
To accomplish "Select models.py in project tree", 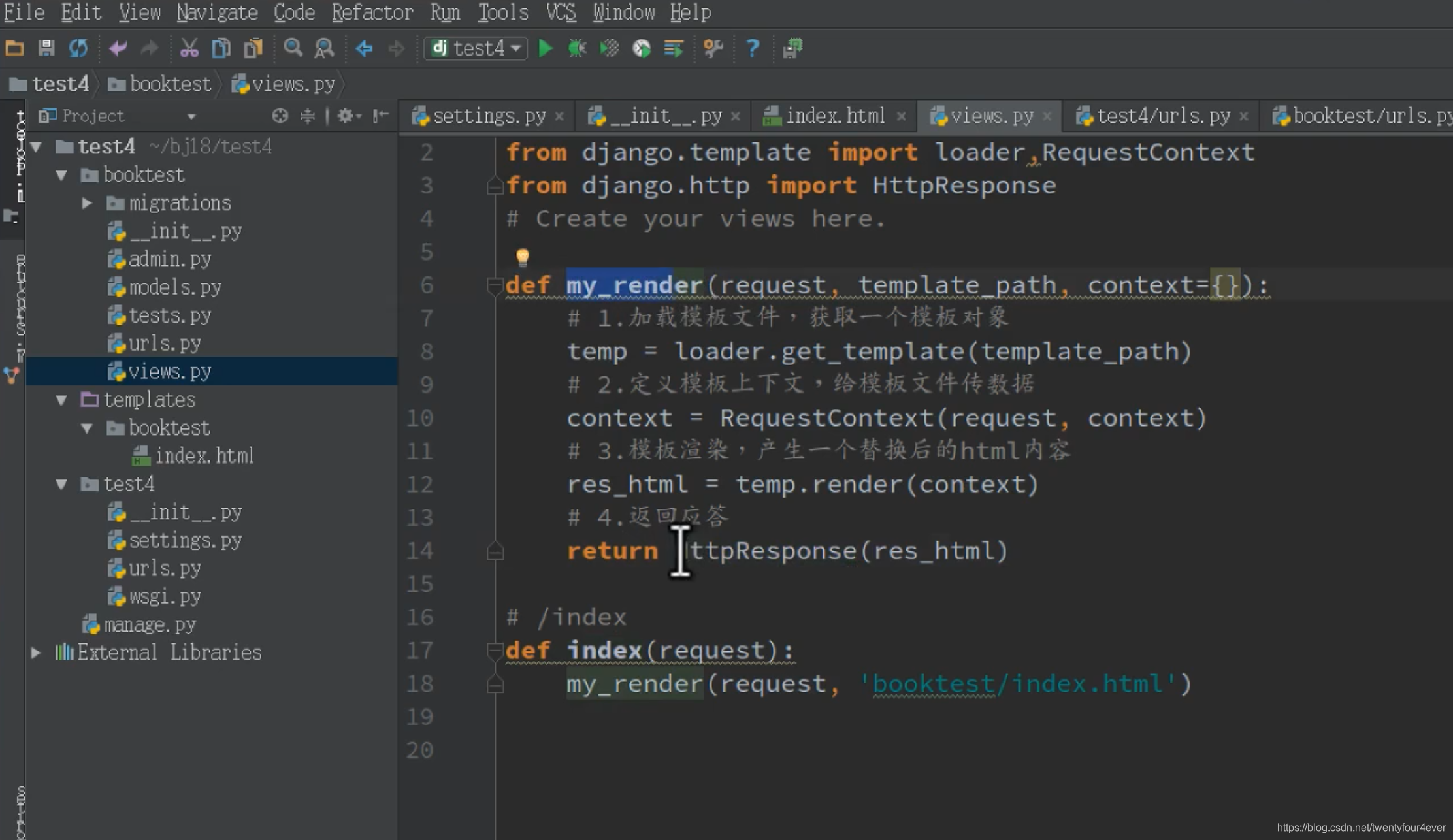I will (x=165, y=287).
